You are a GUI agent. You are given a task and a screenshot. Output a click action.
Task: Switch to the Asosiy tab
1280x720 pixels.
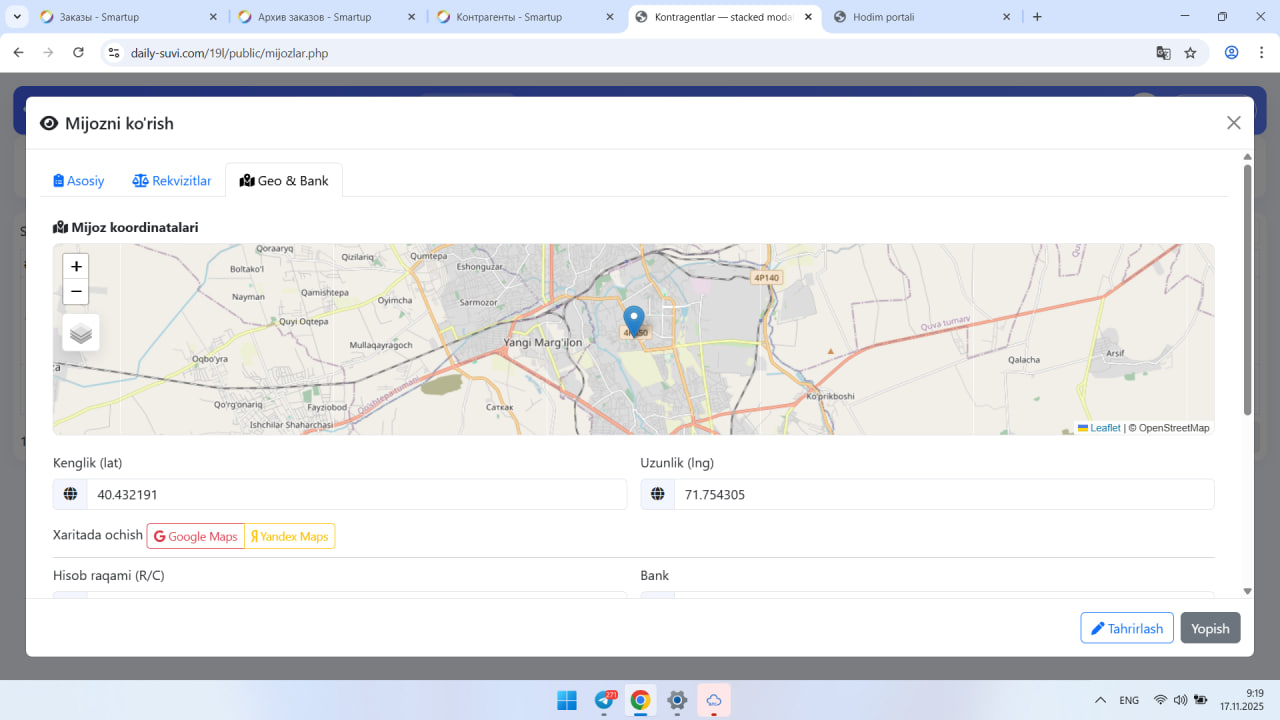coord(79,181)
